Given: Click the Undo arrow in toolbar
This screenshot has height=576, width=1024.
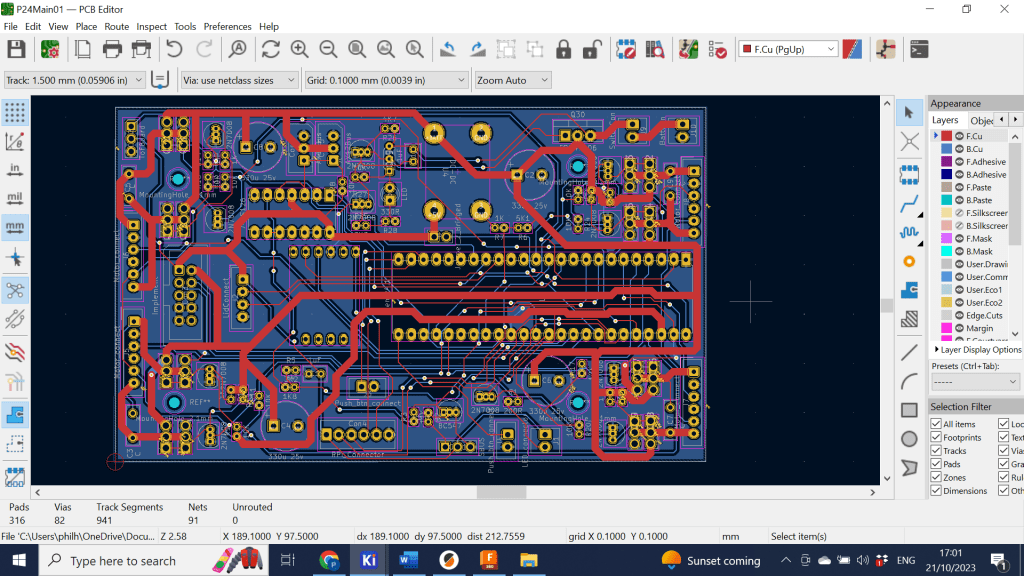Looking at the screenshot, I should (174, 49).
